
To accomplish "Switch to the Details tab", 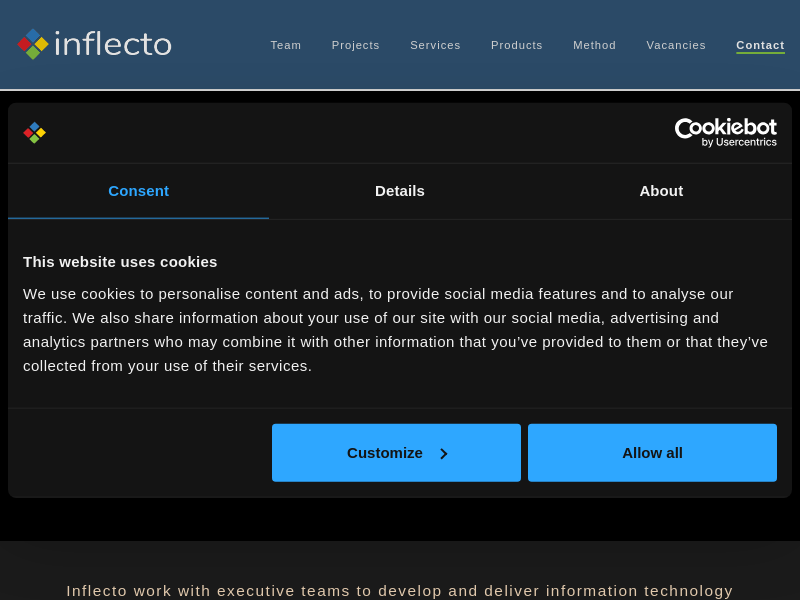I will (400, 191).
